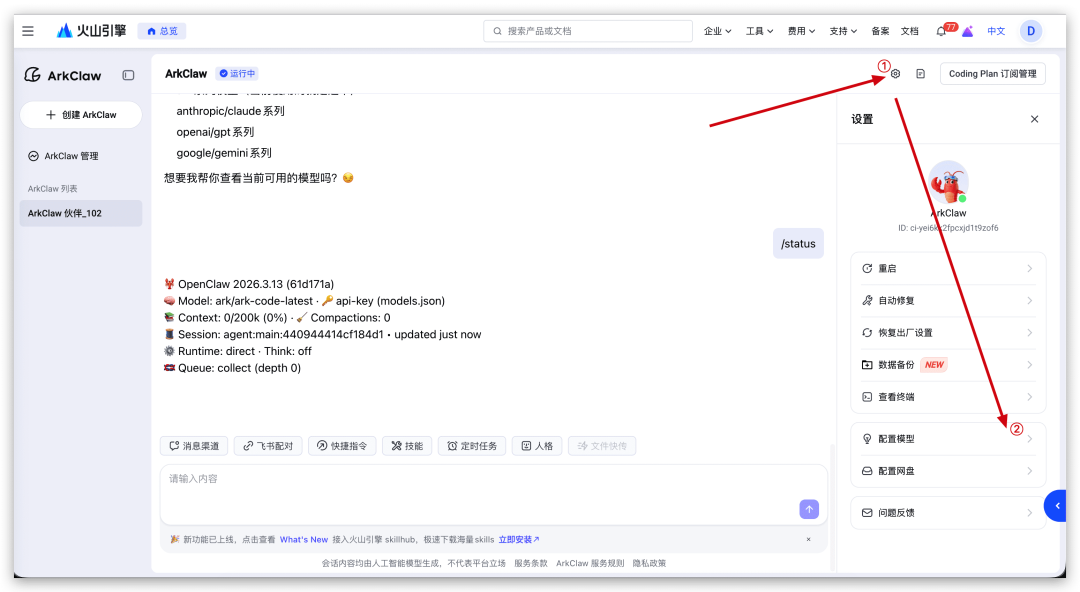Open 配置模型 in the settings panel
This screenshot has height=592, width=1080.
(x=947, y=439)
